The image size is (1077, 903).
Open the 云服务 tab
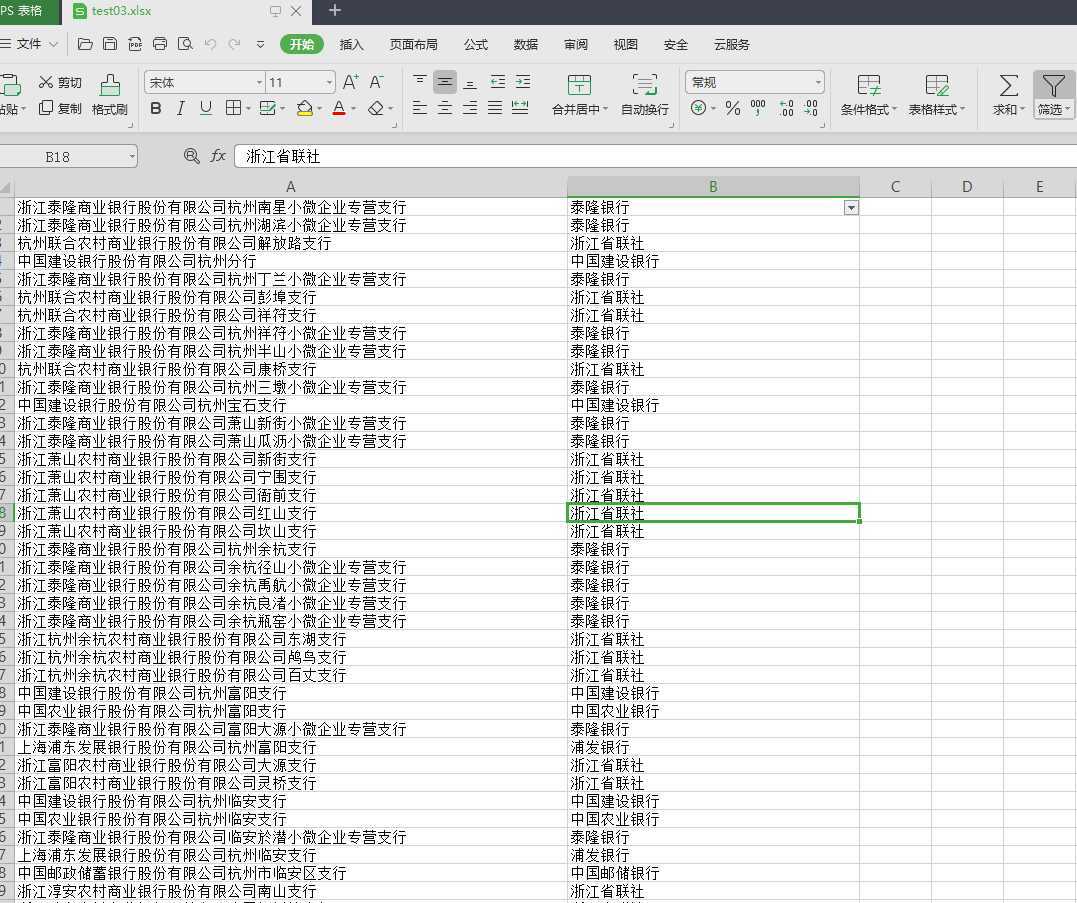pos(732,45)
